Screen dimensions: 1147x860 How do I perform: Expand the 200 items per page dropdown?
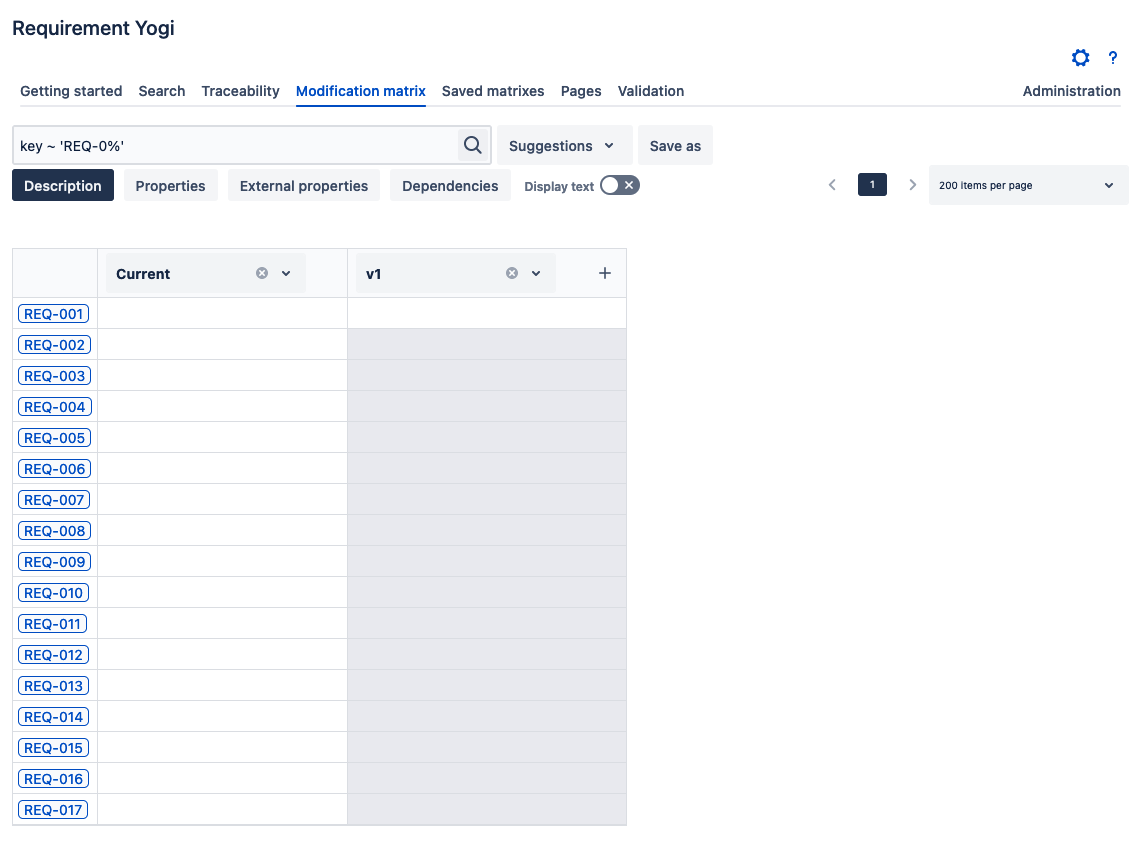[1027, 185]
